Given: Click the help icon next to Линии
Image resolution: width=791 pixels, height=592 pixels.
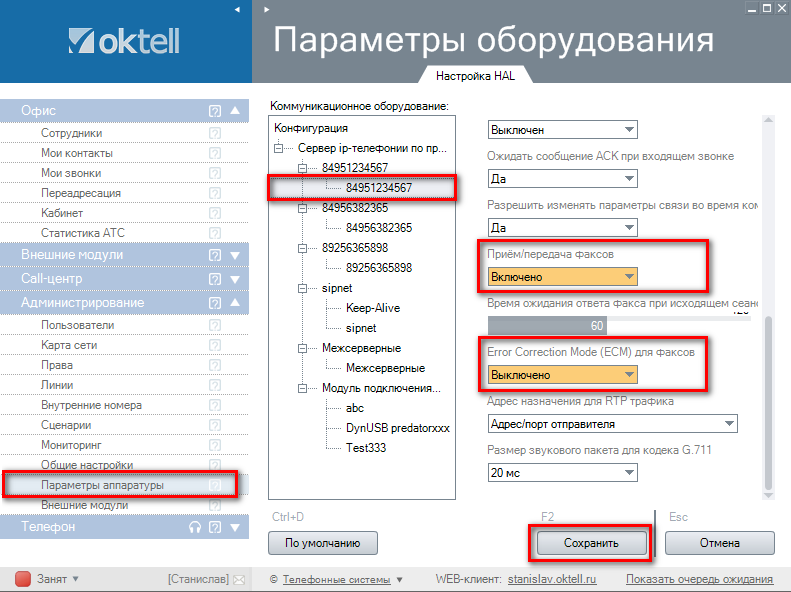Looking at the screenshot, I should (x=214, y=385).
